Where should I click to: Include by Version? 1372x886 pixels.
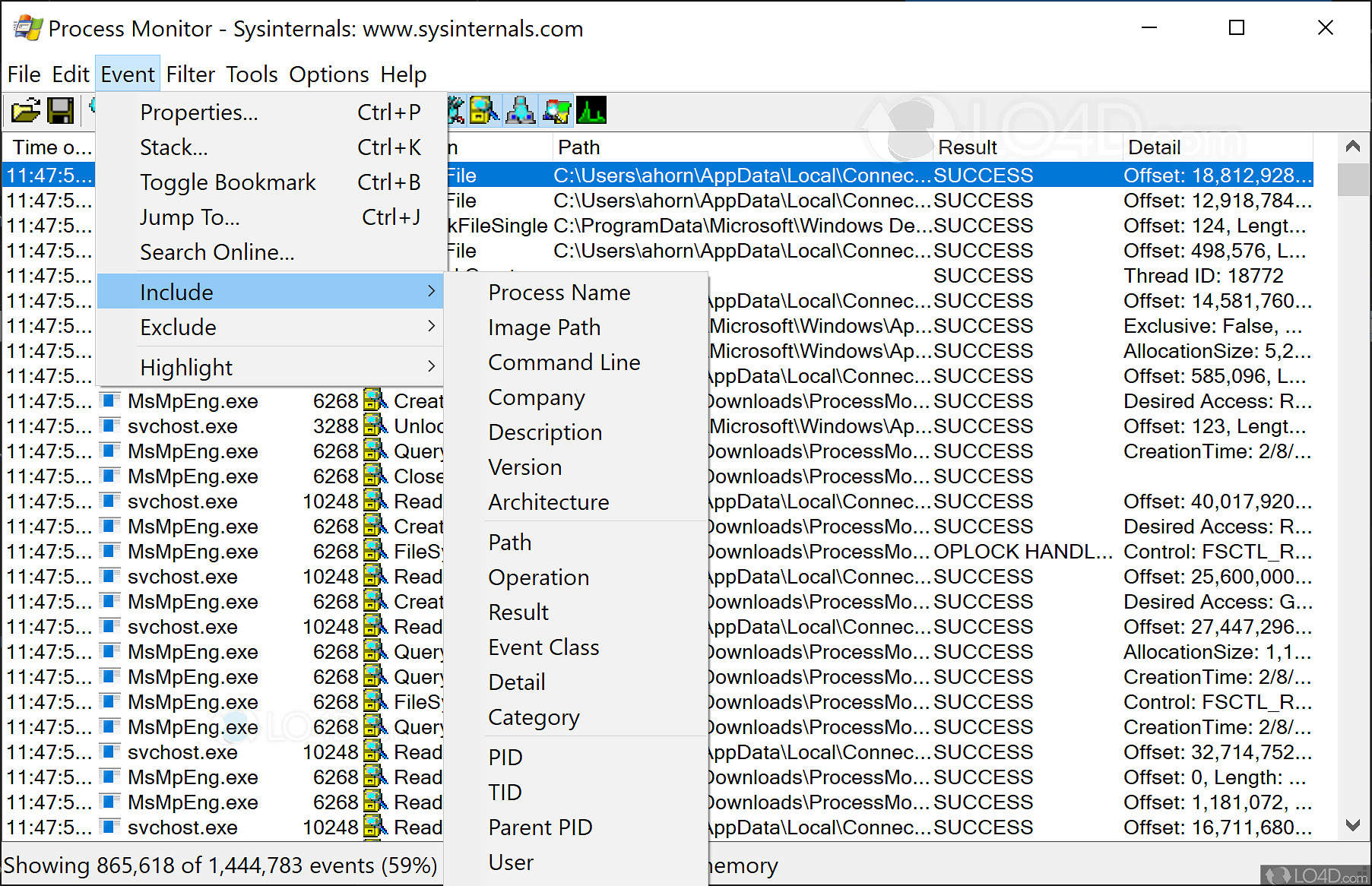coord(576,467)
